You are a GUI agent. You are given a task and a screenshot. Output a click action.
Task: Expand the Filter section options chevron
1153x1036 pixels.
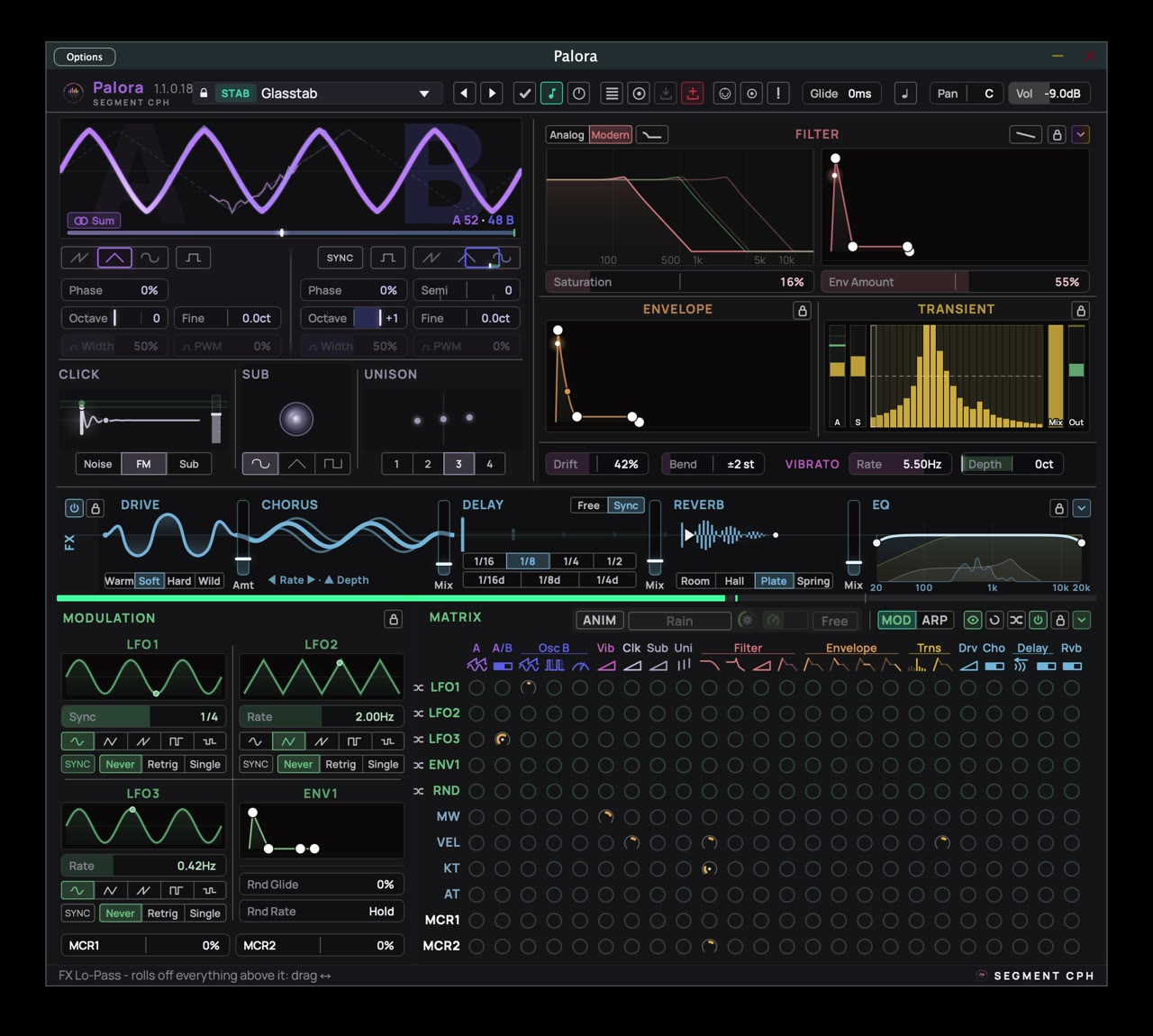[1081, 134]
